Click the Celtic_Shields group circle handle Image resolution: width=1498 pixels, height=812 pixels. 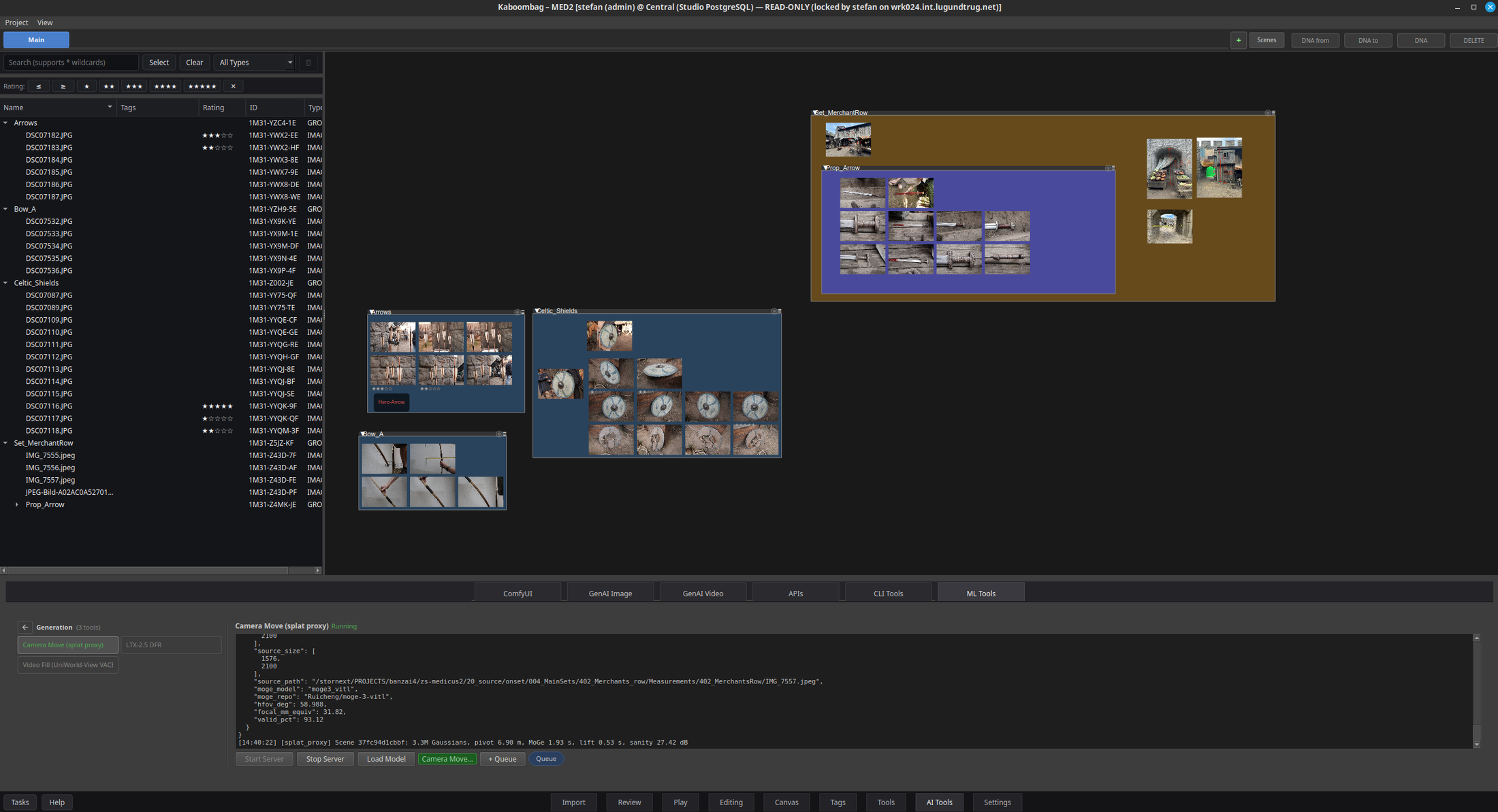(x=774, y=311)
